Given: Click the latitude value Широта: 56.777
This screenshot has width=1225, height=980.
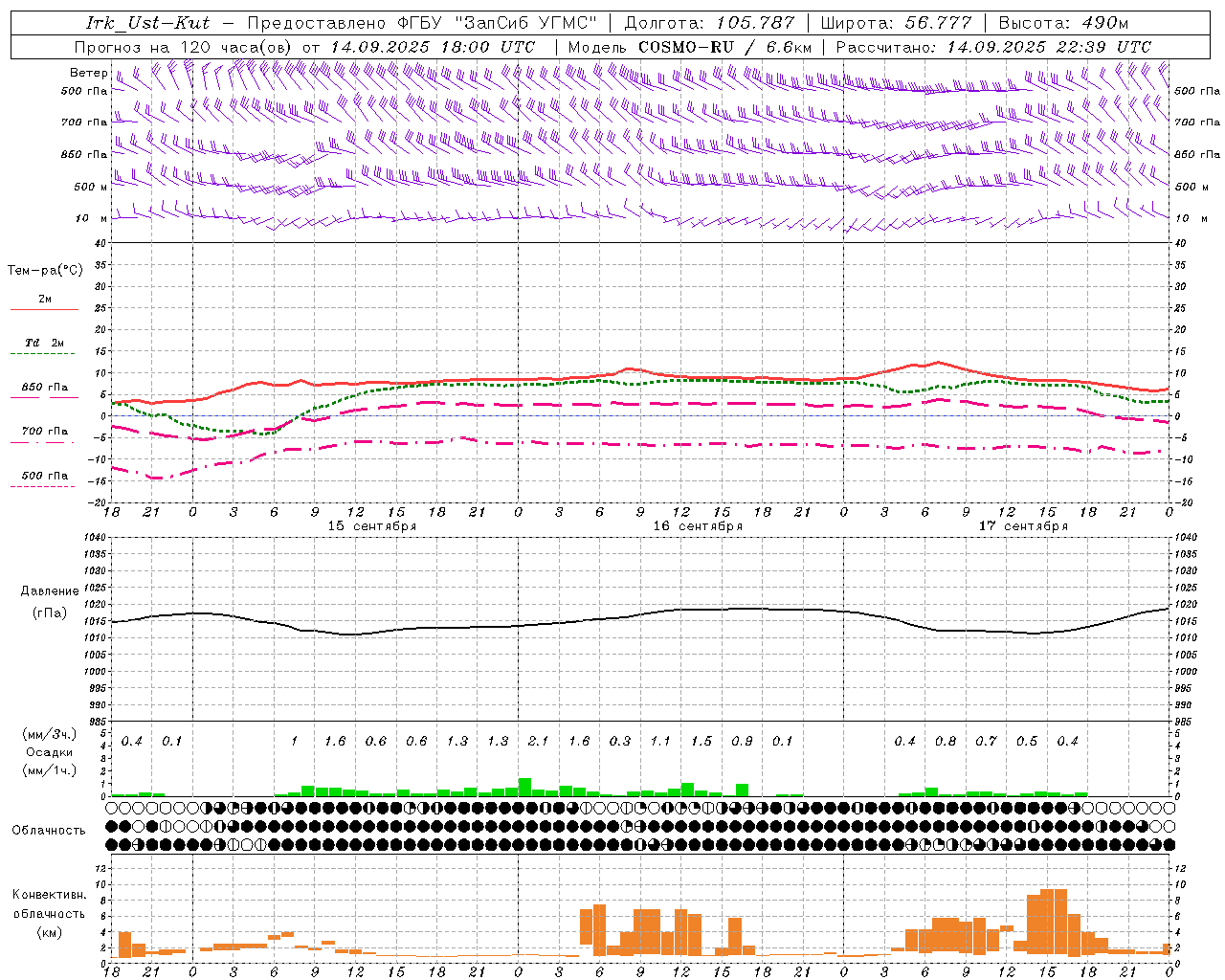Looking at the screenshot, I should [896, 23].
